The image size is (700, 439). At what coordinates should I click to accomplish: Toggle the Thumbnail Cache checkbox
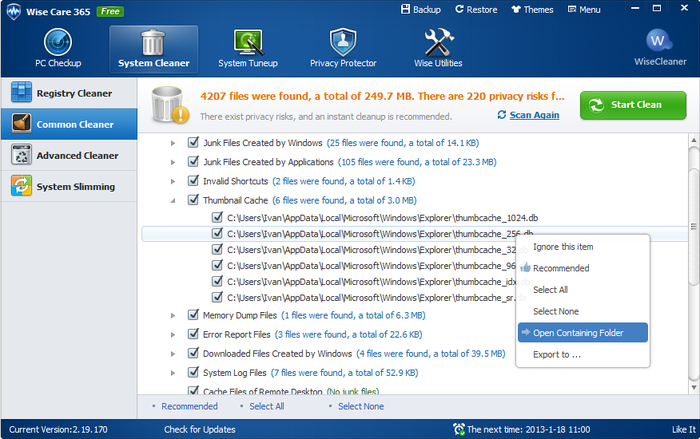click(x=193, y=200)
